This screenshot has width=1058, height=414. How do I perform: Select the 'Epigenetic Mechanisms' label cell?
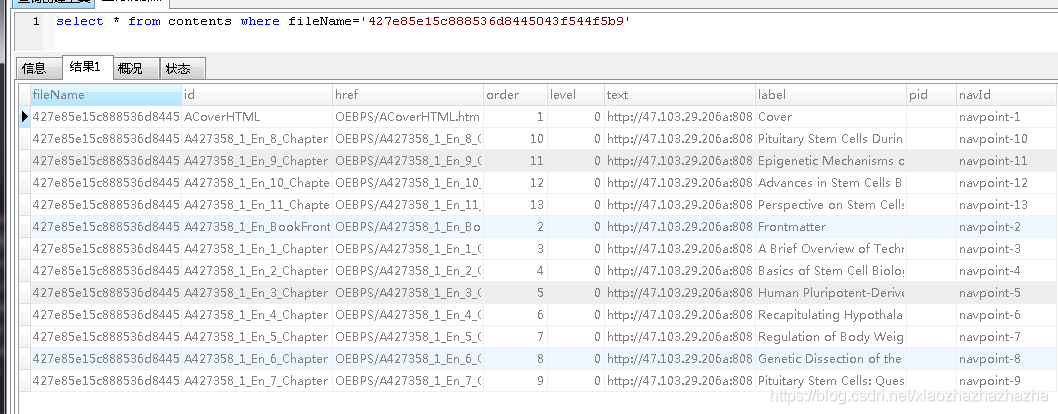[x=831, y=160]
